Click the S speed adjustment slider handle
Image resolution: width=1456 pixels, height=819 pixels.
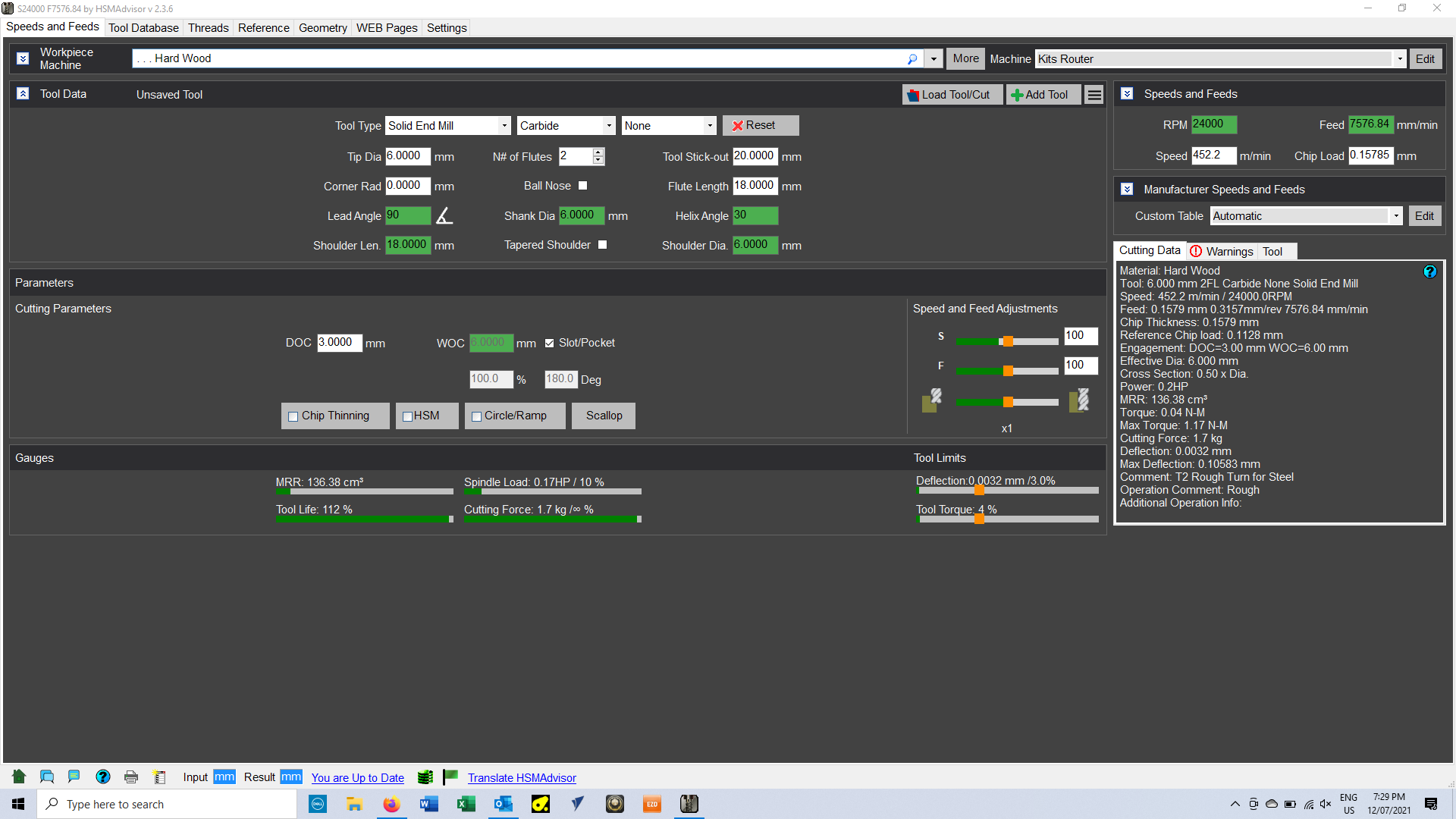[x=1008, y=342]
